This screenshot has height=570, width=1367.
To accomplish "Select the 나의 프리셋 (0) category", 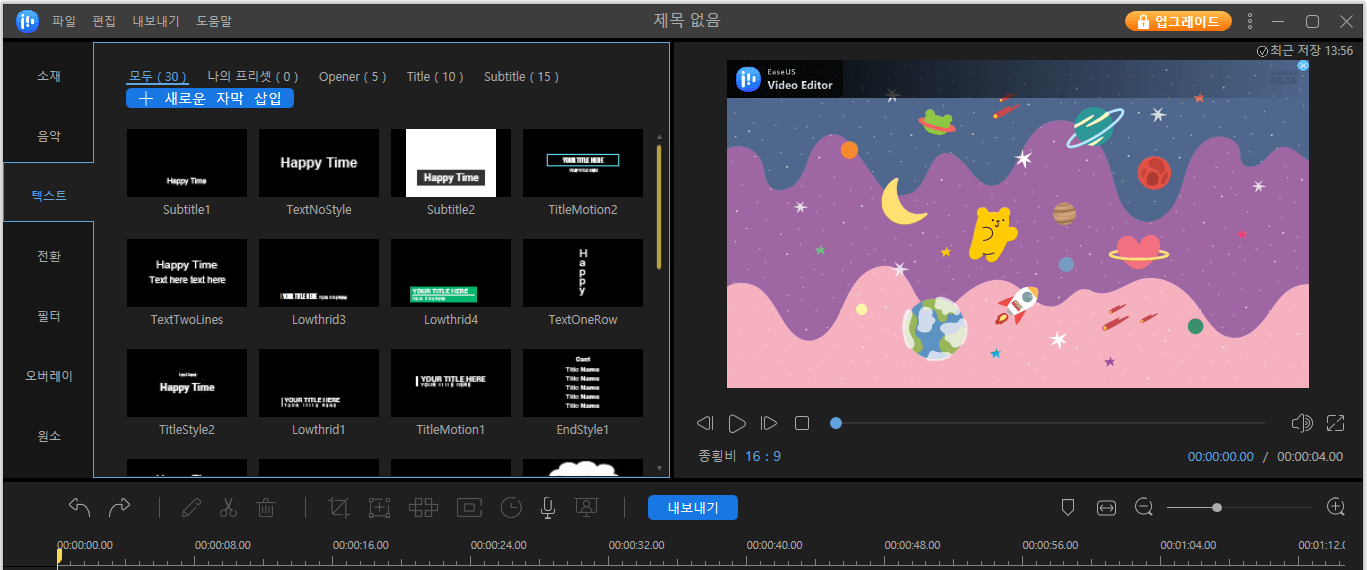I will (x=253, y=77).
